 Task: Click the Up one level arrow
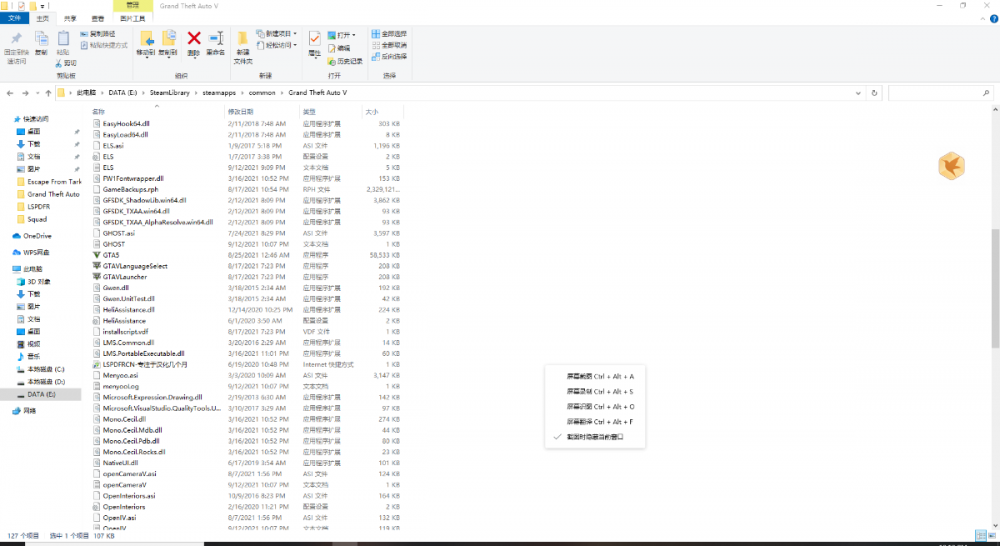tap(48, 93)
